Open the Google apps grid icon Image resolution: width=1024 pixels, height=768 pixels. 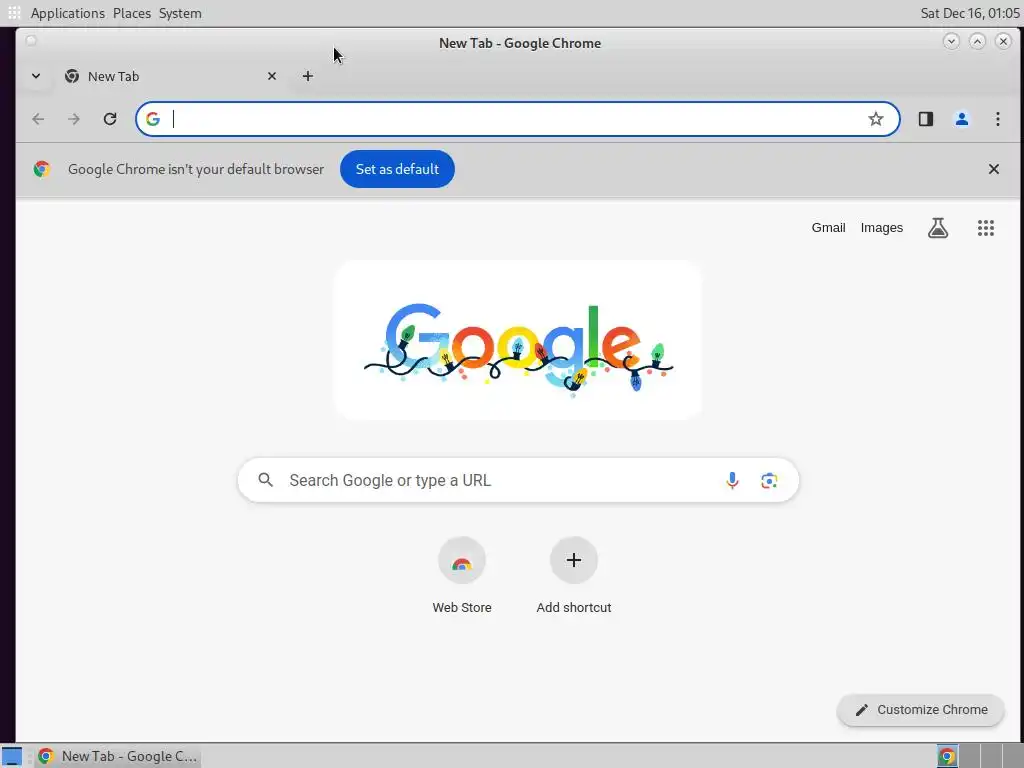tap(985, 228)
